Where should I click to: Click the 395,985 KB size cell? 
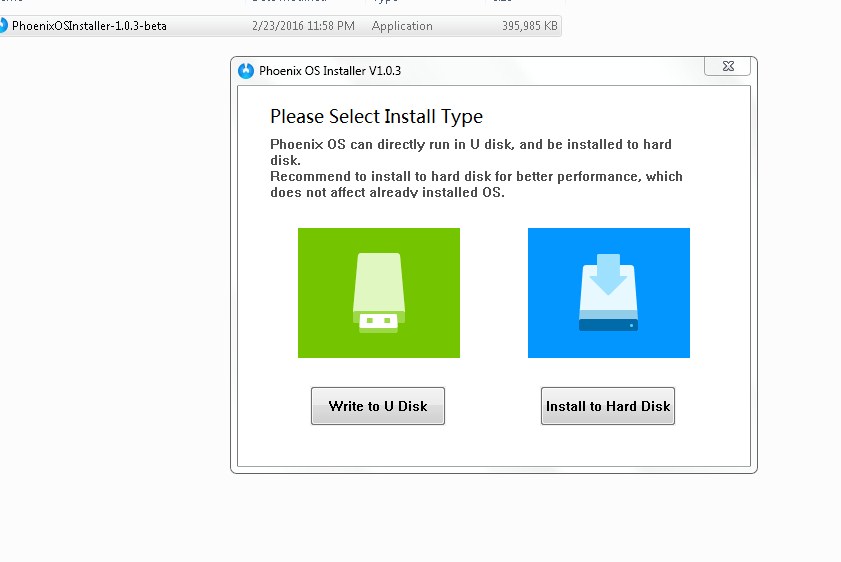point(529,26)
